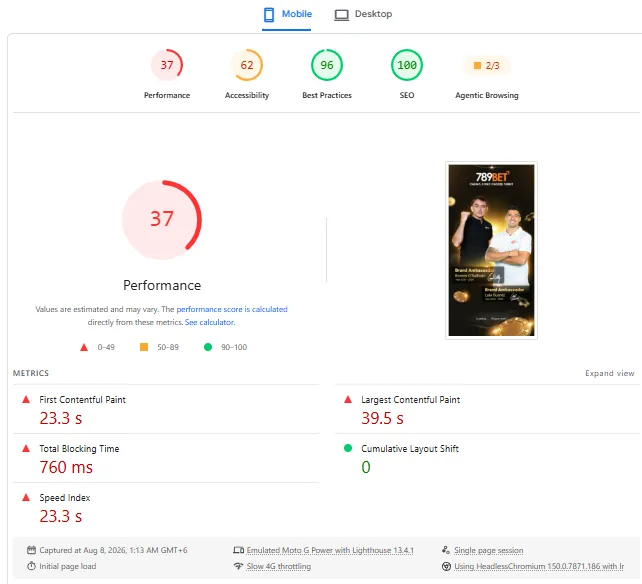The height and width of the screenshot is (584, 642).
Task: Click the Best Practices label
Action: [x=327, y=95]
